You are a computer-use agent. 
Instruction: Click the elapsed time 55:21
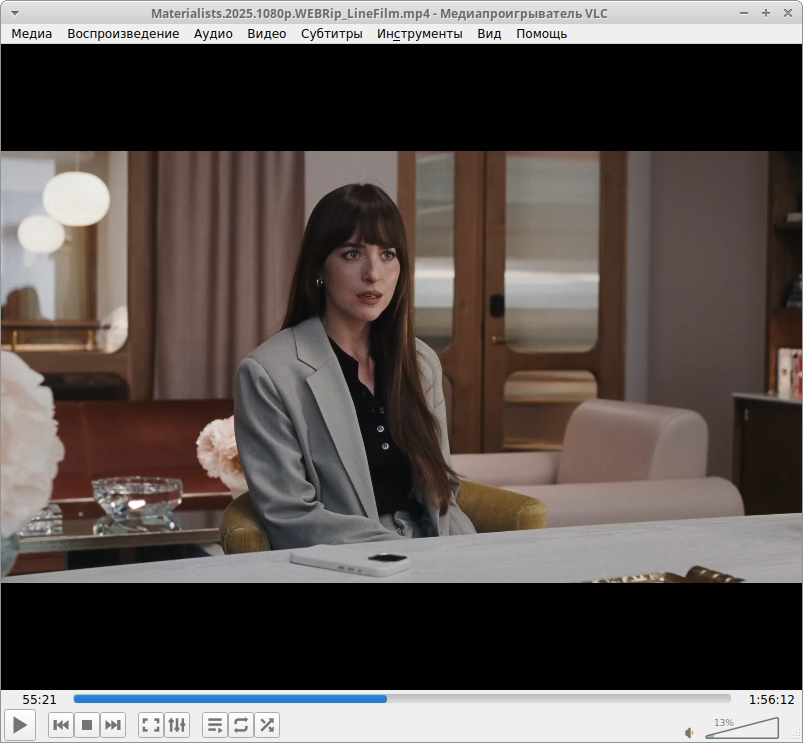coord(39,699)
